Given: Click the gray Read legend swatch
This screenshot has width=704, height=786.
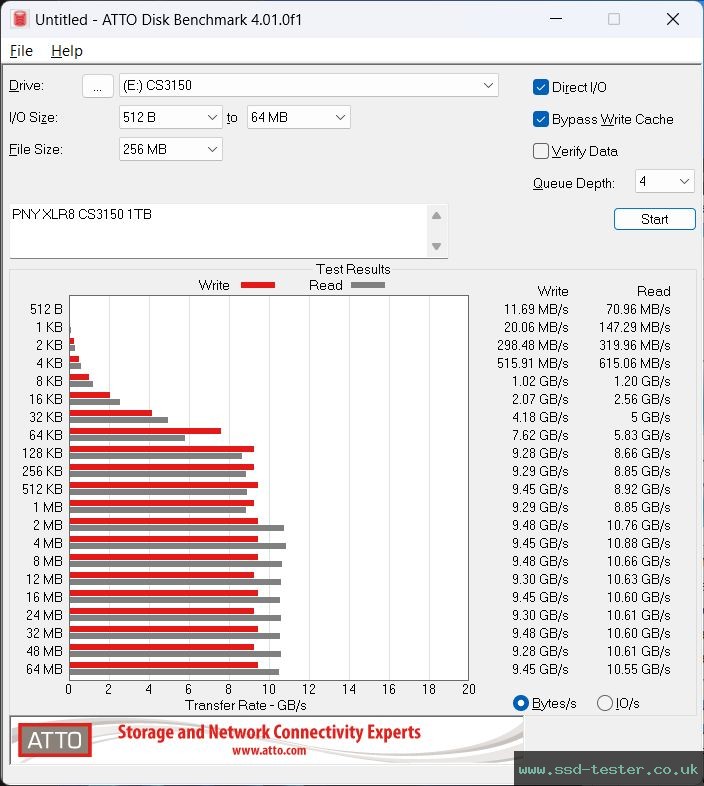Looking at the screenshot, I should click(368, 285).
